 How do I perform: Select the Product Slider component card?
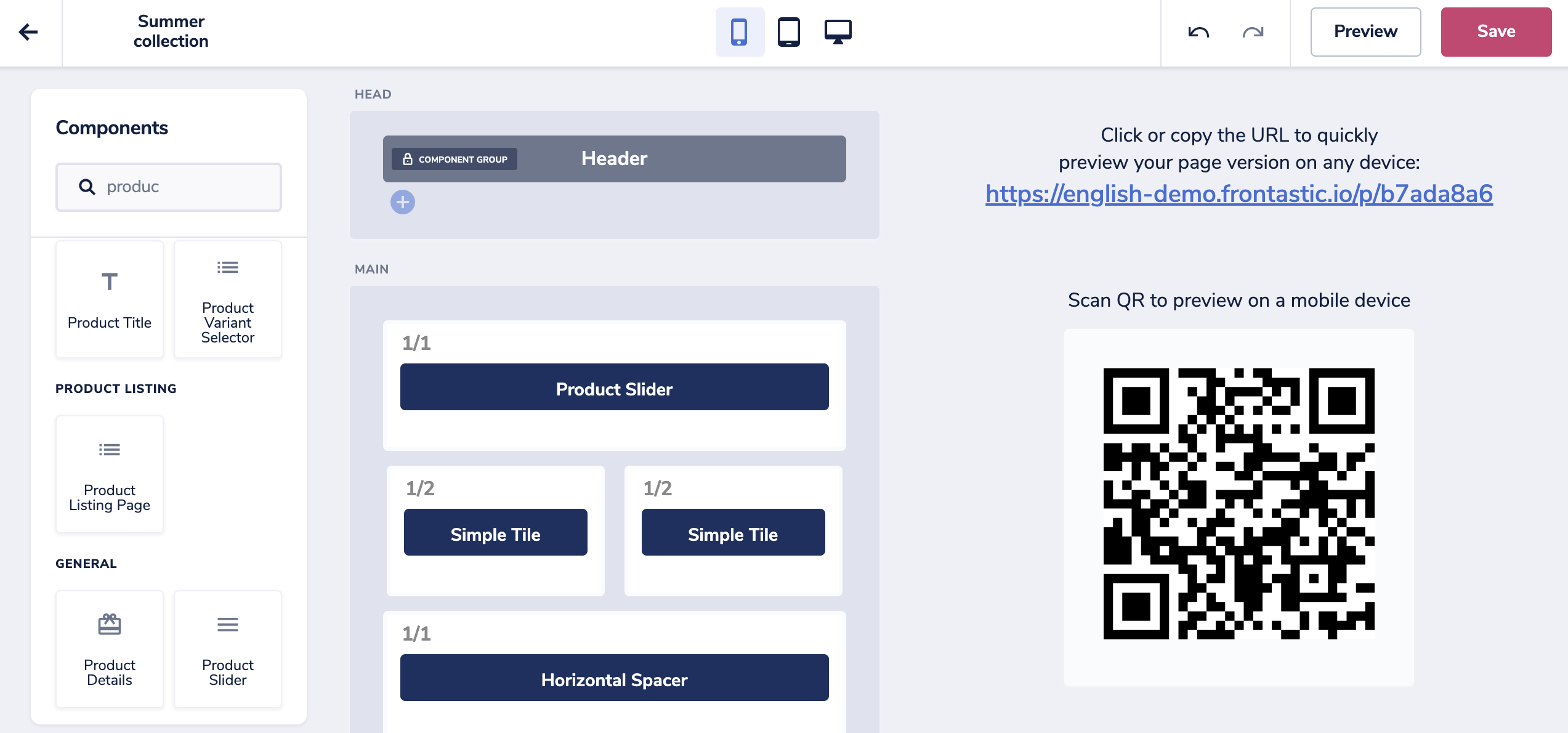pyautogui.click(x=228, y=649)
